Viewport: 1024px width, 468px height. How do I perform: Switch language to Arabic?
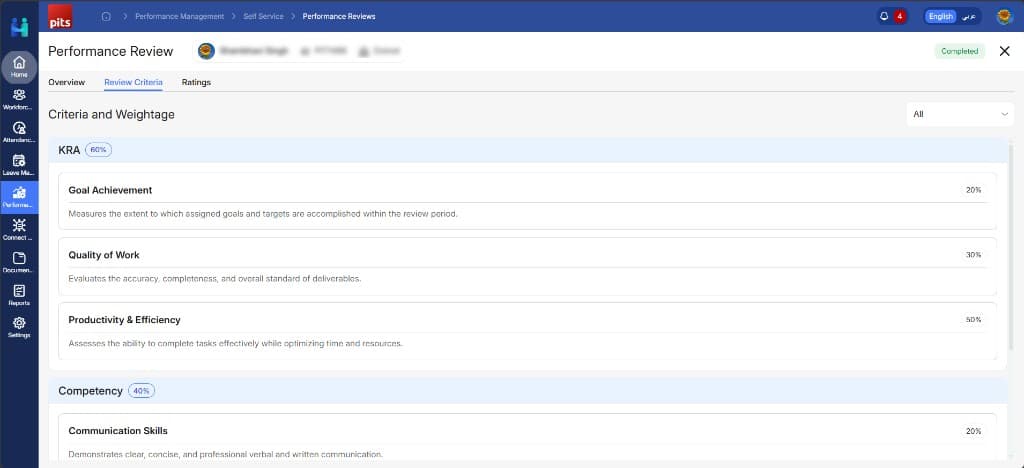969,16
